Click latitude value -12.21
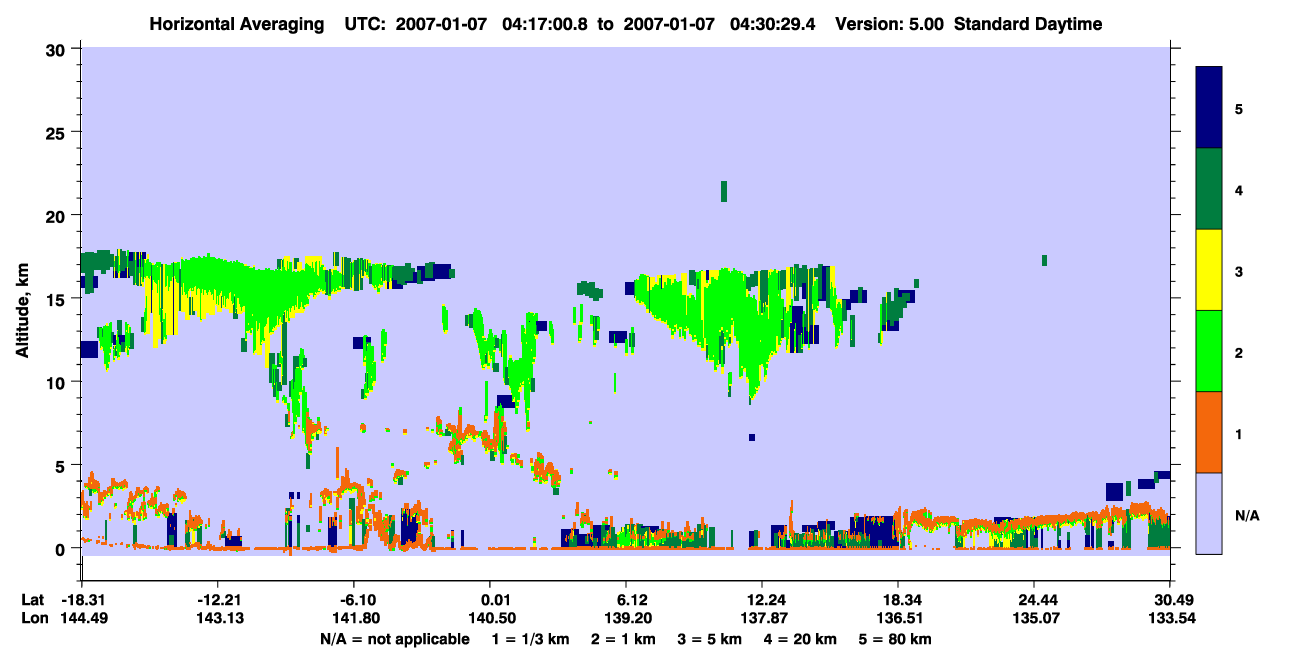Screen dimensions: 1300x667 pos(217,600)
